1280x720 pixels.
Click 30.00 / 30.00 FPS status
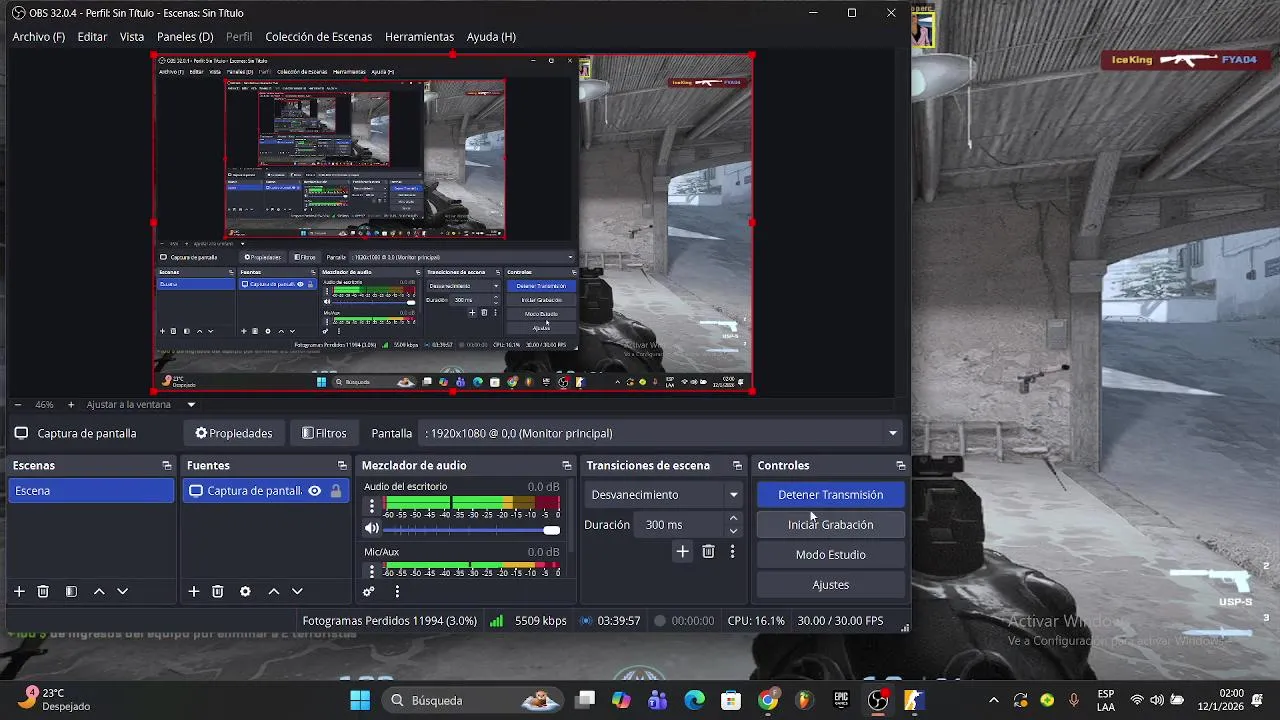(840, 621)
